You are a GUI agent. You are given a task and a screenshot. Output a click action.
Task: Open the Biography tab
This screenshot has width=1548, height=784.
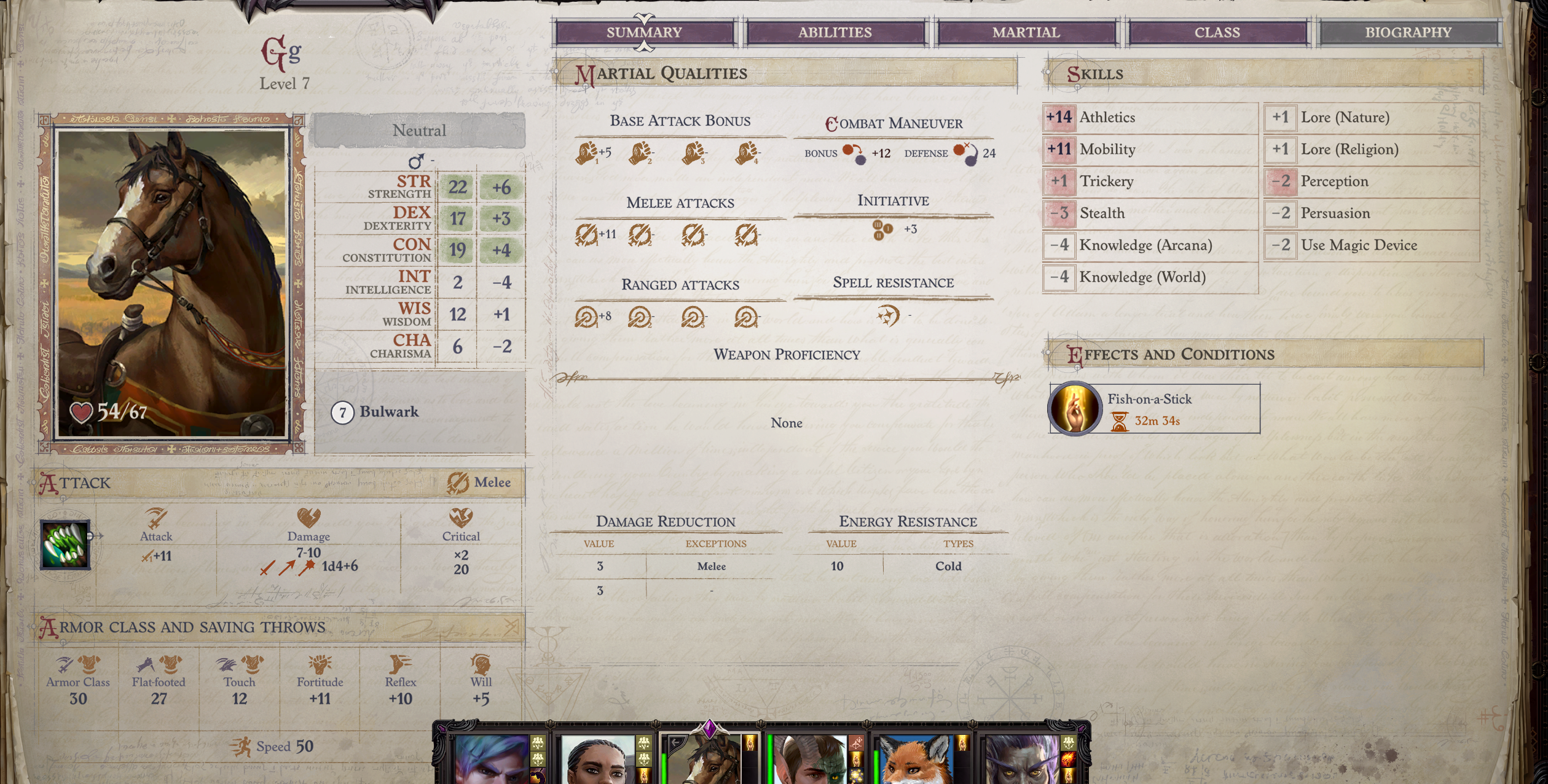pyautogui.click(x=1408, y=32)
